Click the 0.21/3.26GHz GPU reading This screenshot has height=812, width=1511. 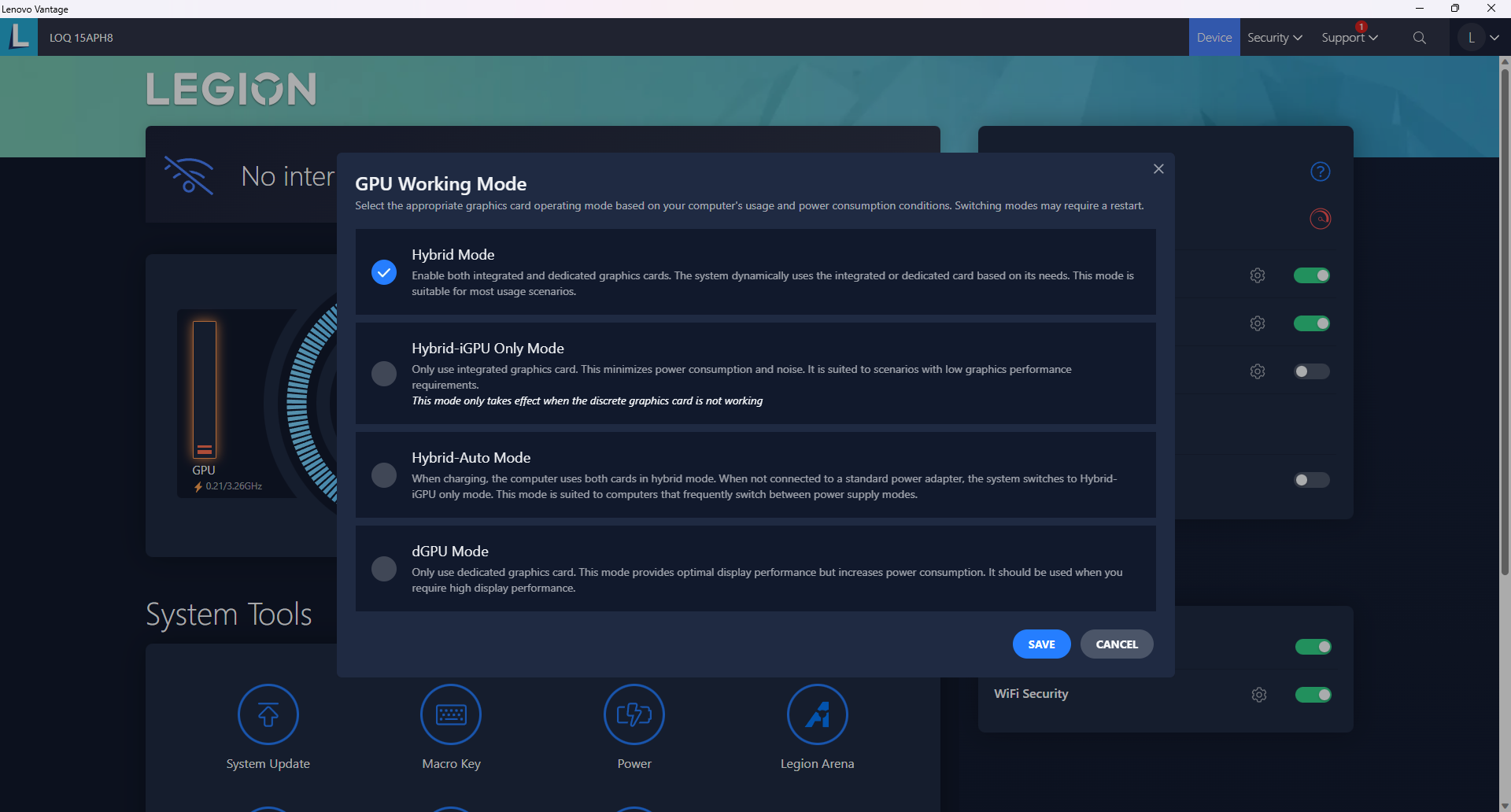click(x=234, y=486)
